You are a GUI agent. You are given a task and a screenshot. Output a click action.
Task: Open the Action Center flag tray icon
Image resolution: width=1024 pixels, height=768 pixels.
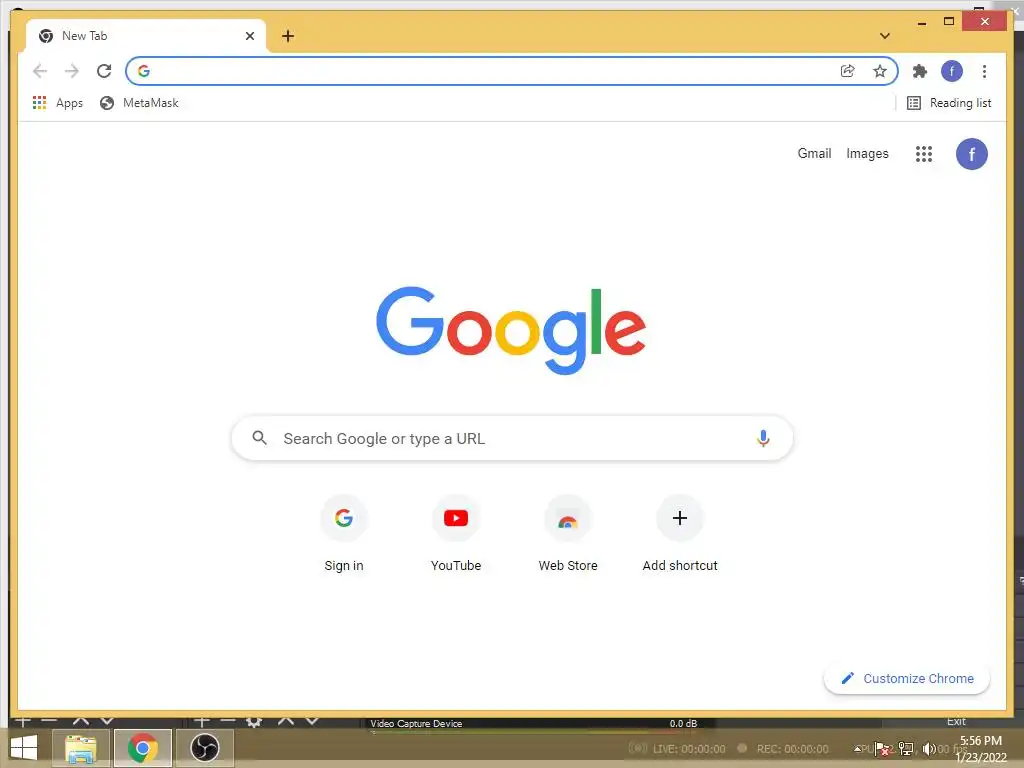[882, 748]
